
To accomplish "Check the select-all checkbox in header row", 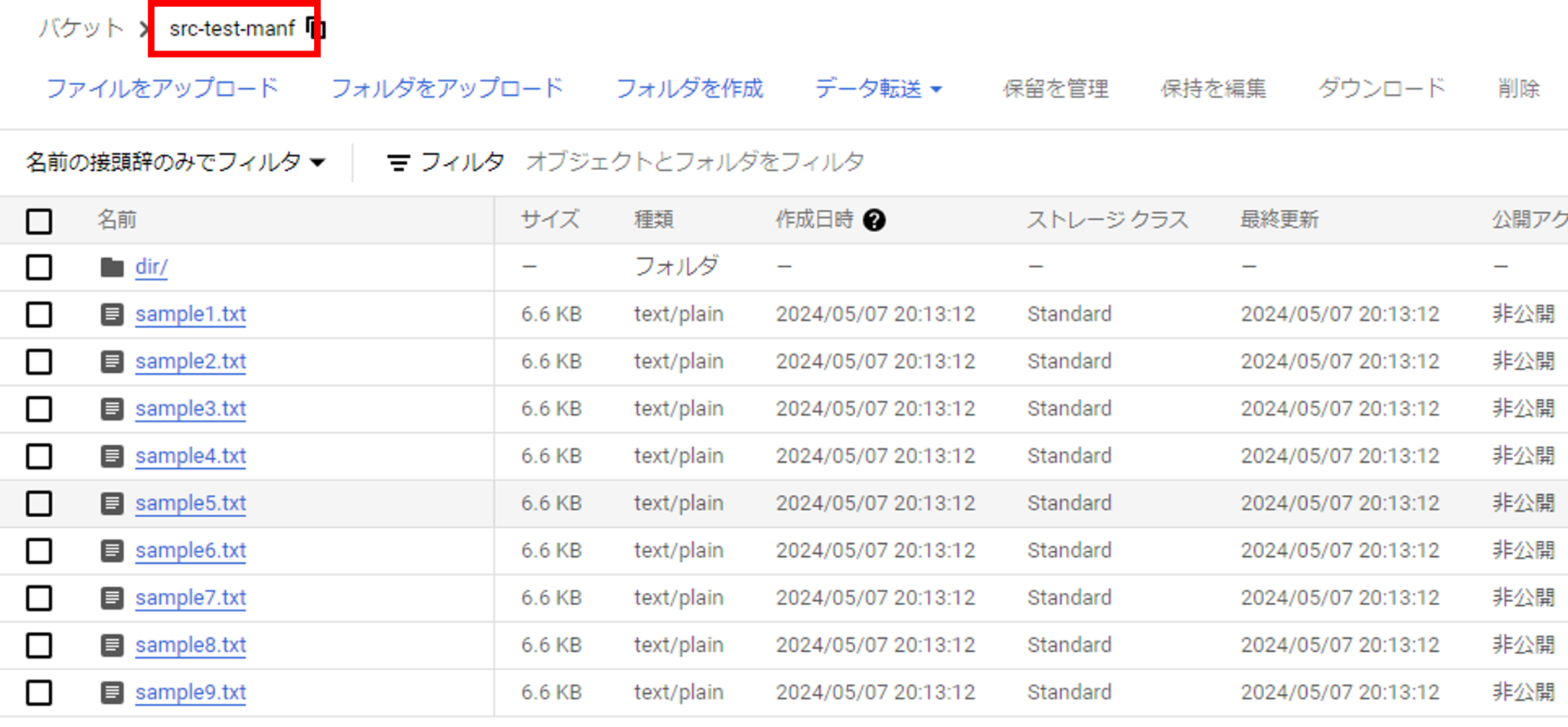I will click(39, 221).
